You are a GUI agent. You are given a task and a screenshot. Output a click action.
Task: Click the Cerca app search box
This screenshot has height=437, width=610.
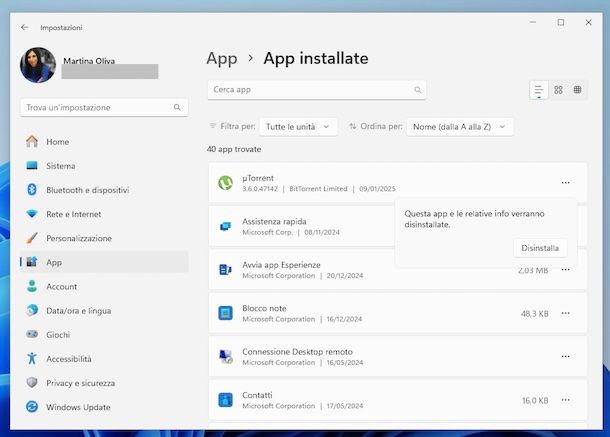[x=317, y=90]
